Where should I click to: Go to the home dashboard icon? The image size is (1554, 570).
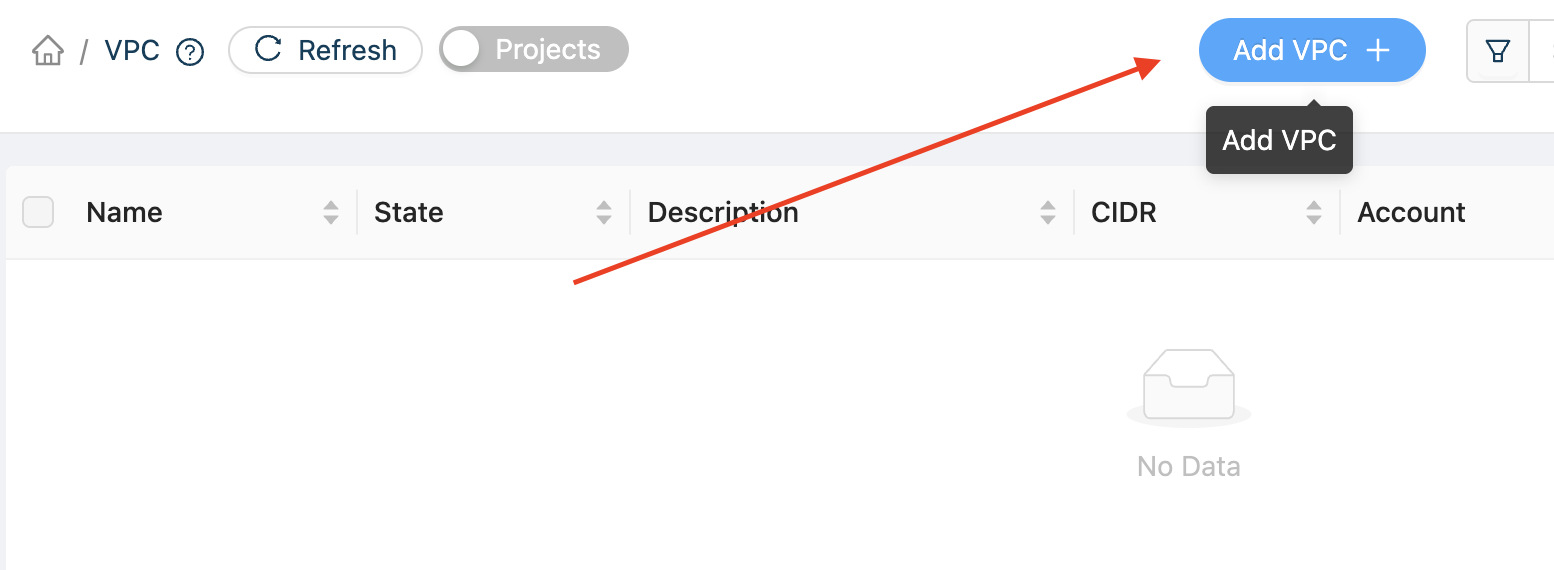point(48,50)
